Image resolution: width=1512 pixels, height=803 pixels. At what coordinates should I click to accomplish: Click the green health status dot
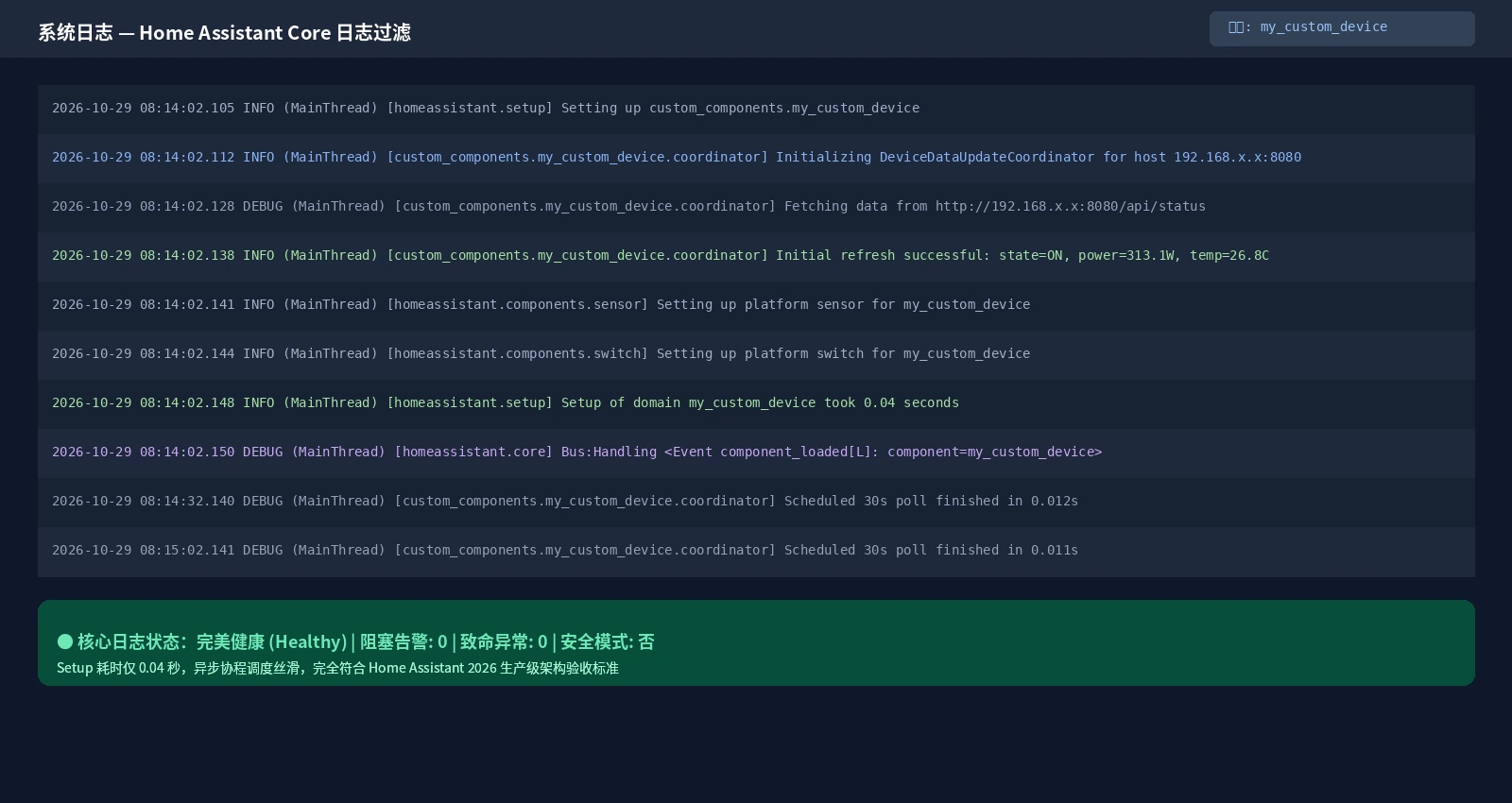(x=65, y=641)
